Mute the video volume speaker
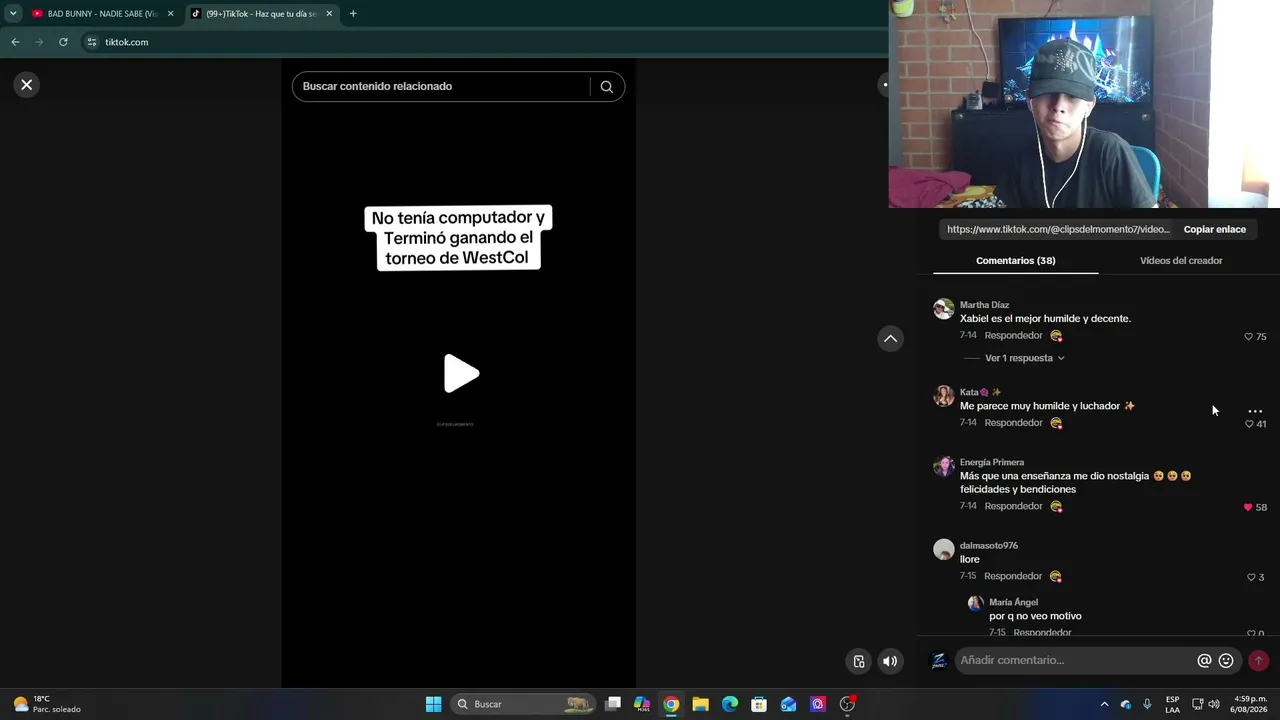The height and width of the screenshot is (720, 1280). tap(890, 661)
